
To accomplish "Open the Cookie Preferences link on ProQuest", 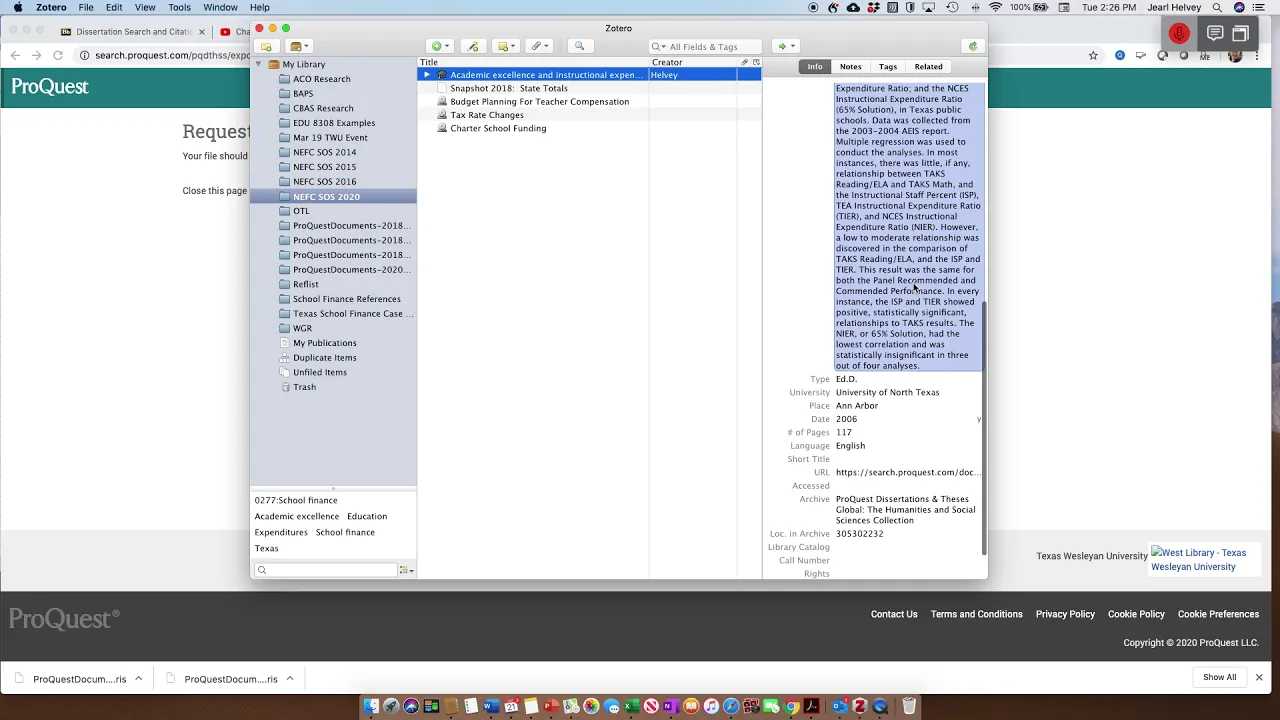I will click(1218, 614).
